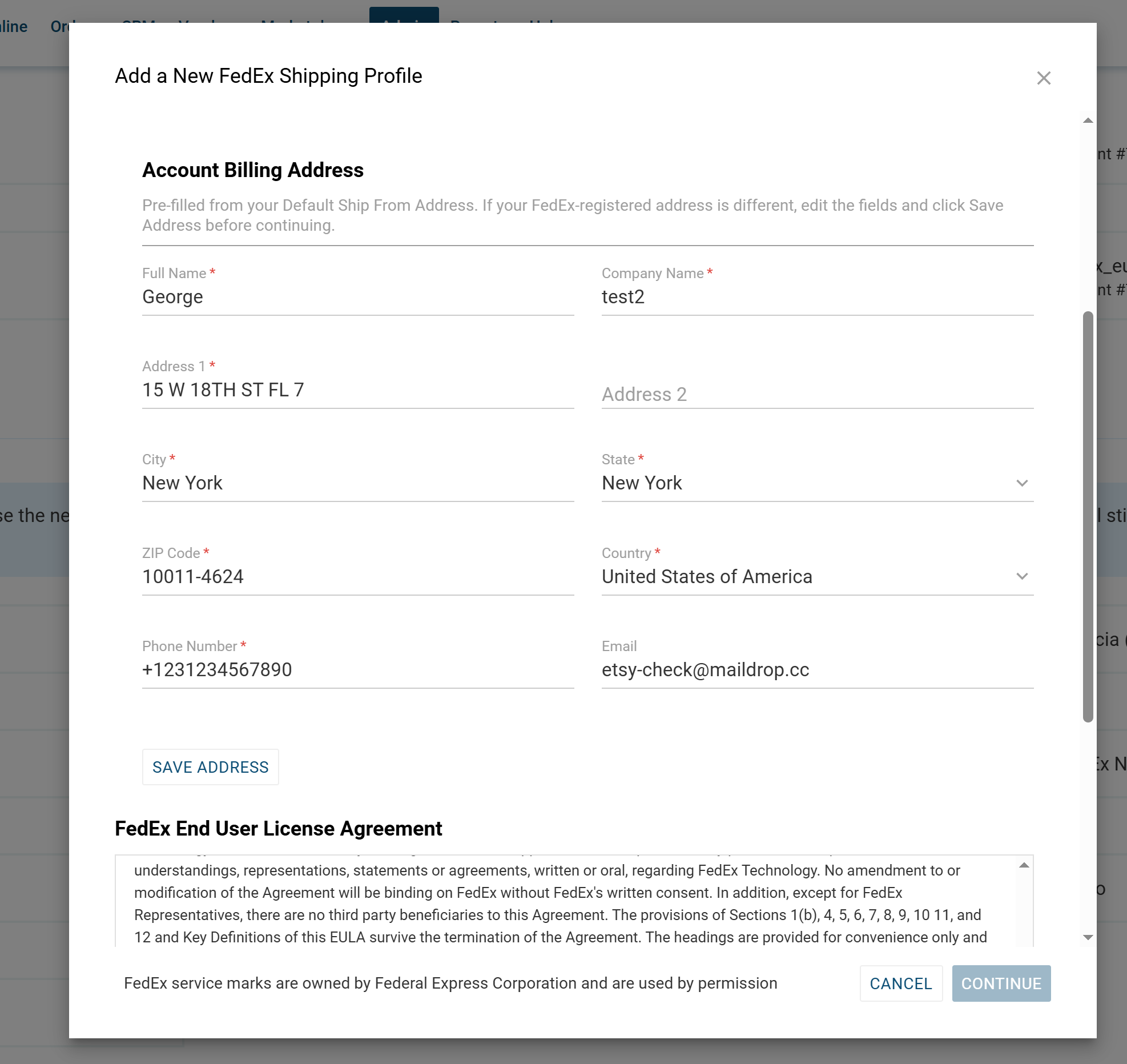Edit the Company Name field

pyautogui.click(x=818, y=297)
